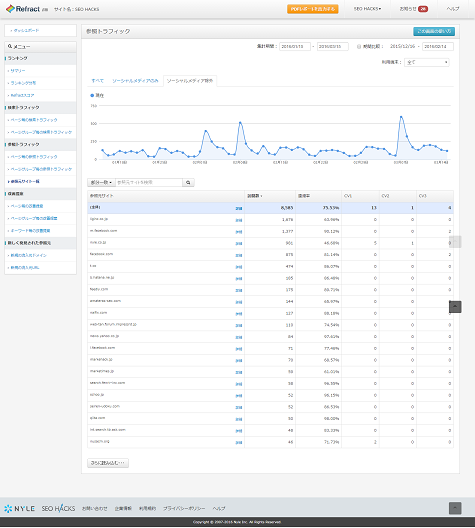Click the search magnifier button beside the filter field

(188, 183)
